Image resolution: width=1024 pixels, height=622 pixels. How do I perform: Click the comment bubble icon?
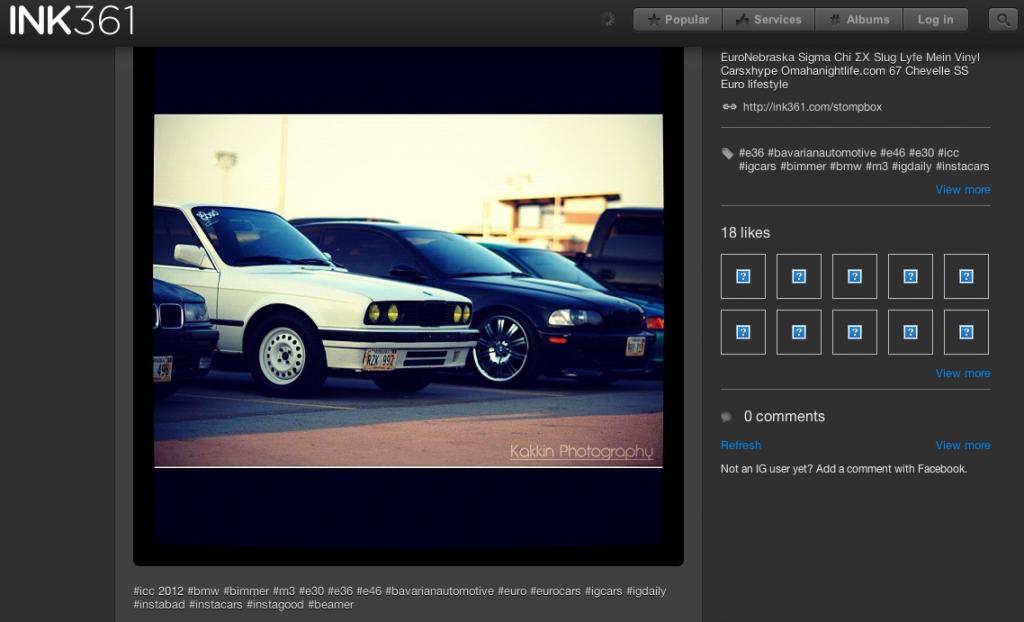pyautogui.click(x=727, y=417)
